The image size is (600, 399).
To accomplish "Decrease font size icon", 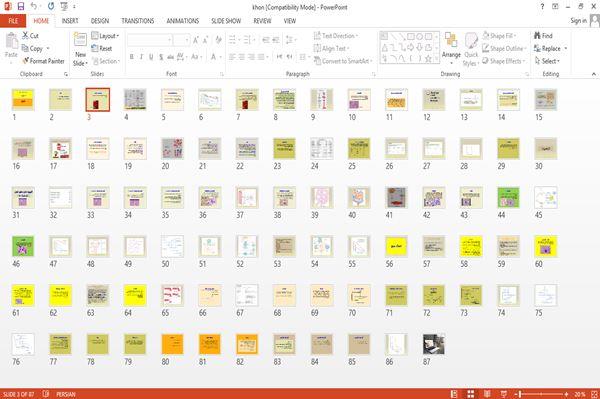I will pyautogui.click(x=205, y=40).
